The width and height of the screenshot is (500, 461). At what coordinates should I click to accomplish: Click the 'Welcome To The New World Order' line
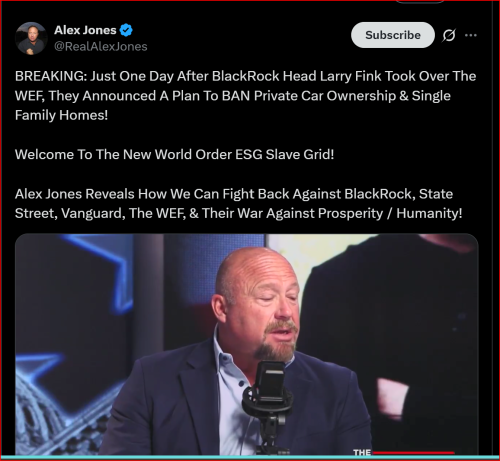click(x=174, y=155)
